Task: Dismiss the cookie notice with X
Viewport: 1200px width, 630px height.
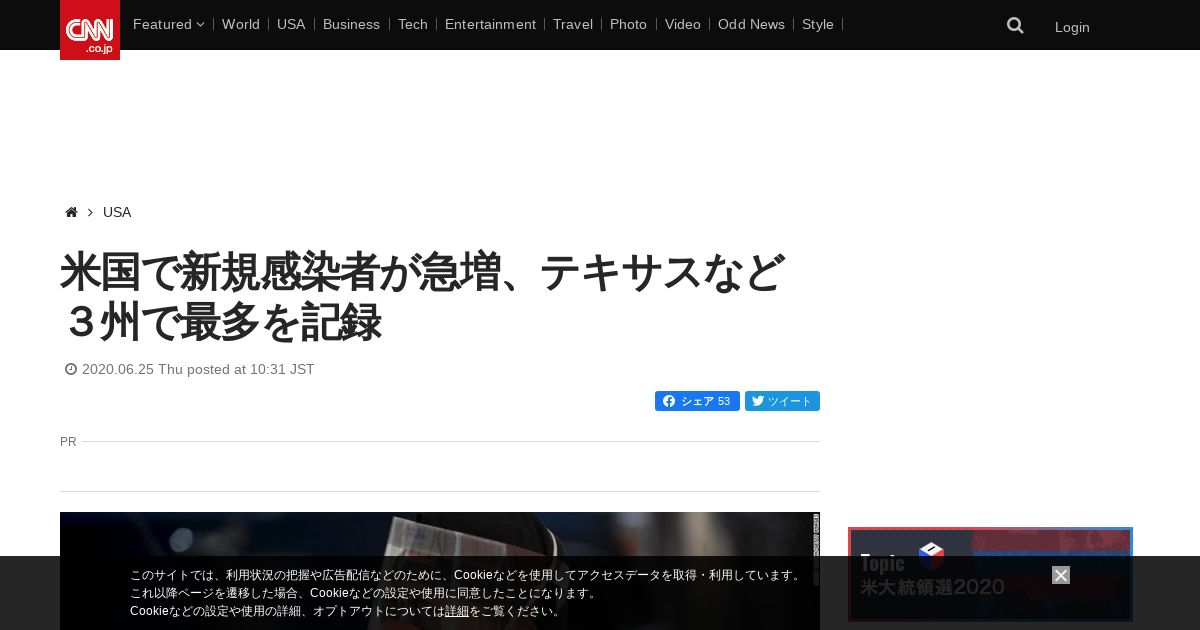Action: tap(1061, 575)
